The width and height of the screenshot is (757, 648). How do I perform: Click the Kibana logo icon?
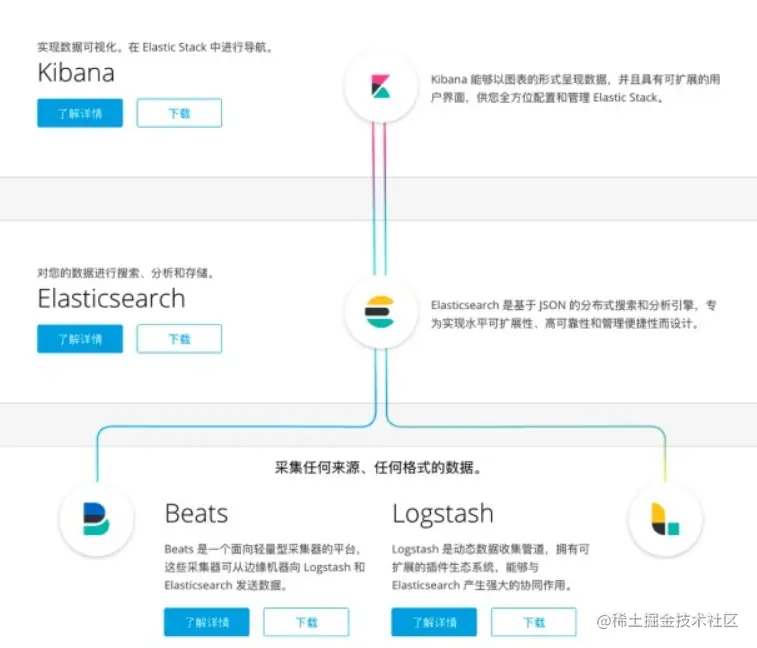pyautogui.click(x=380, y=86)
